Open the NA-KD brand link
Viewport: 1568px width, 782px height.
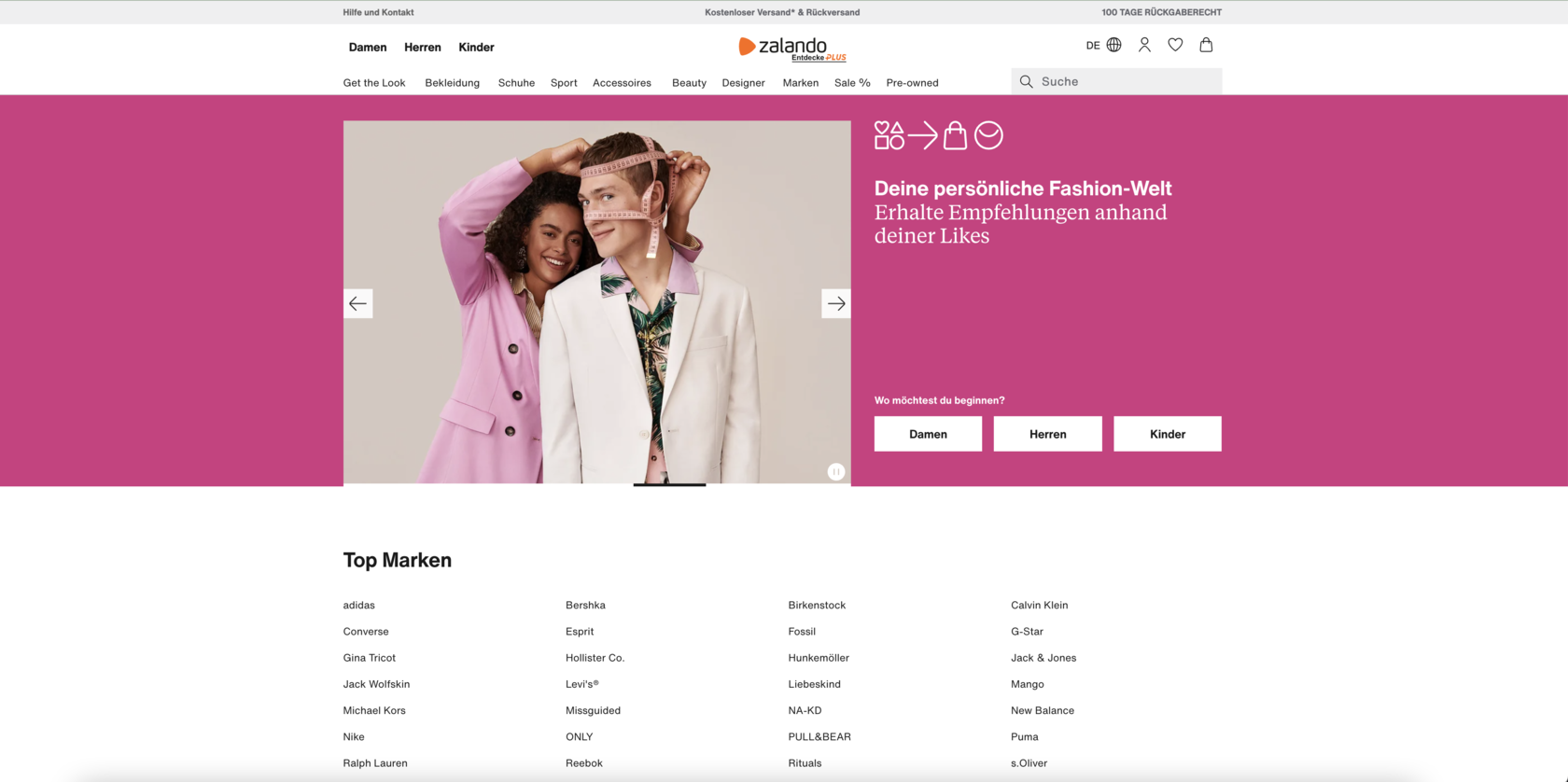point(805,710)
